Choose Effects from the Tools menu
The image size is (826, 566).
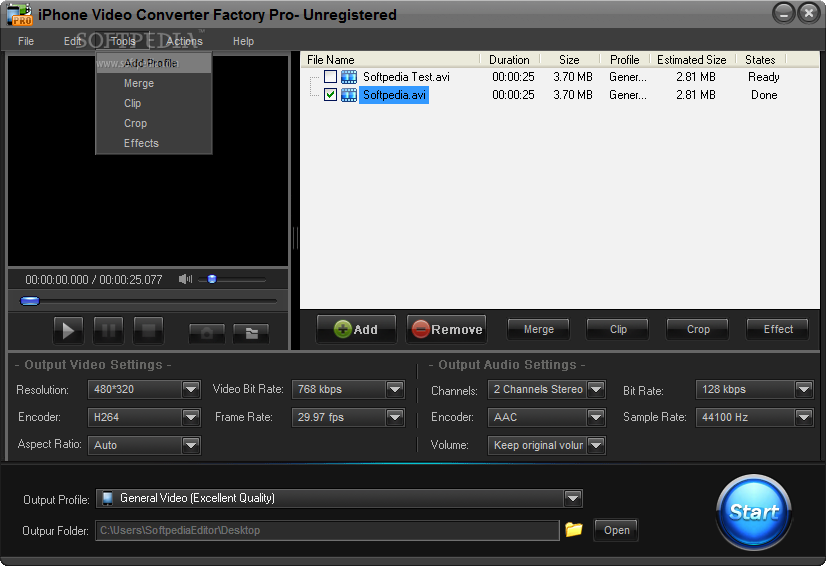[x=154, y=143]
